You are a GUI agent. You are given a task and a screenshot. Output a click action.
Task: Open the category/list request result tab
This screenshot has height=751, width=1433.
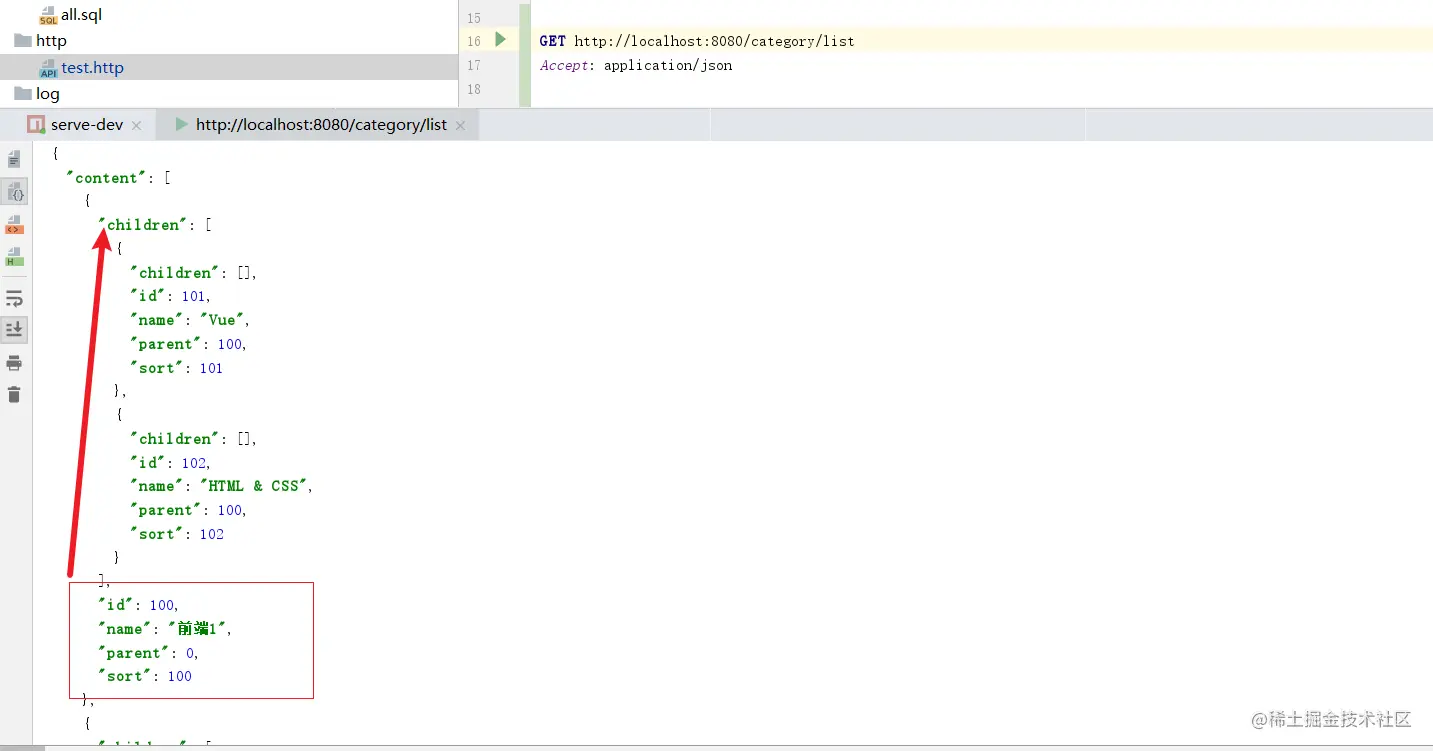321,125
